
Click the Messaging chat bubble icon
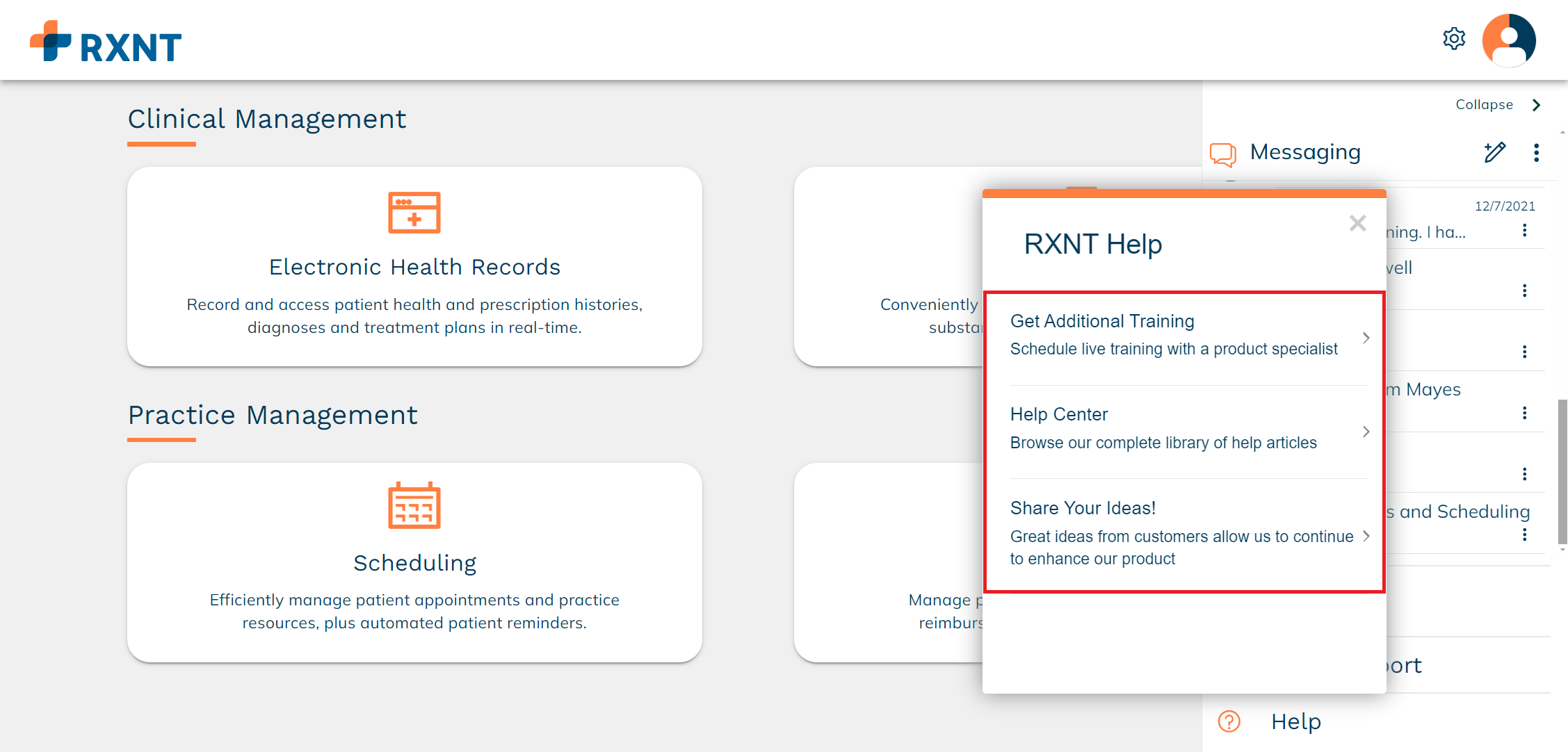[x=1223, y=154]
